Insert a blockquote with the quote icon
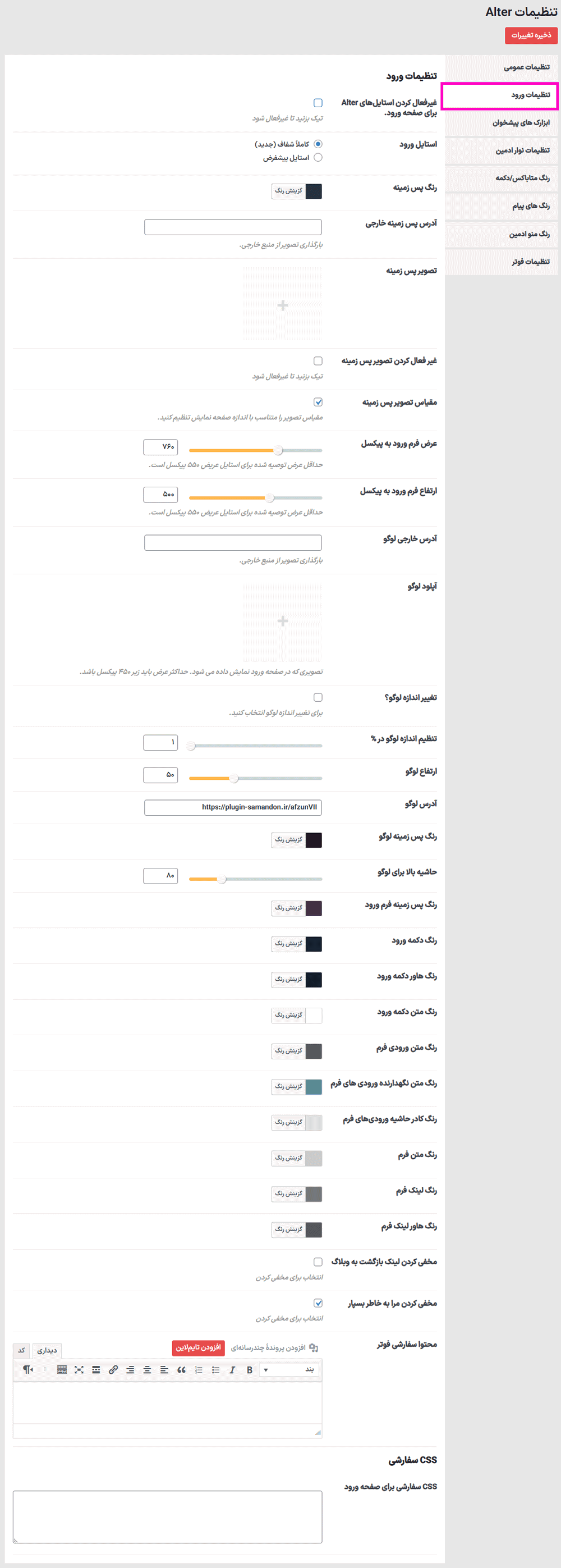This screenshot has height=1568, width=561. coord(181,1370)
